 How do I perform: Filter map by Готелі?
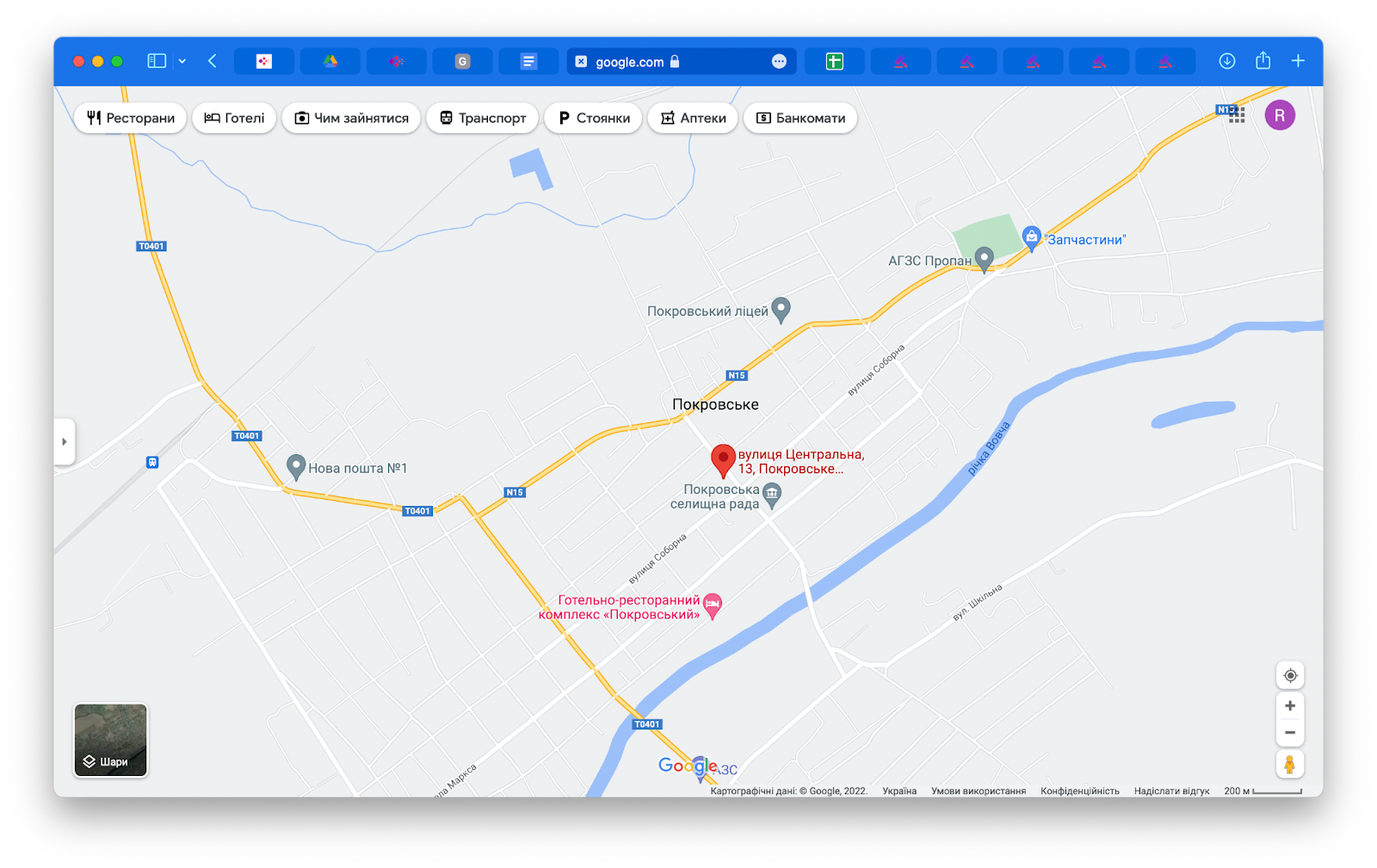(234, 118)
